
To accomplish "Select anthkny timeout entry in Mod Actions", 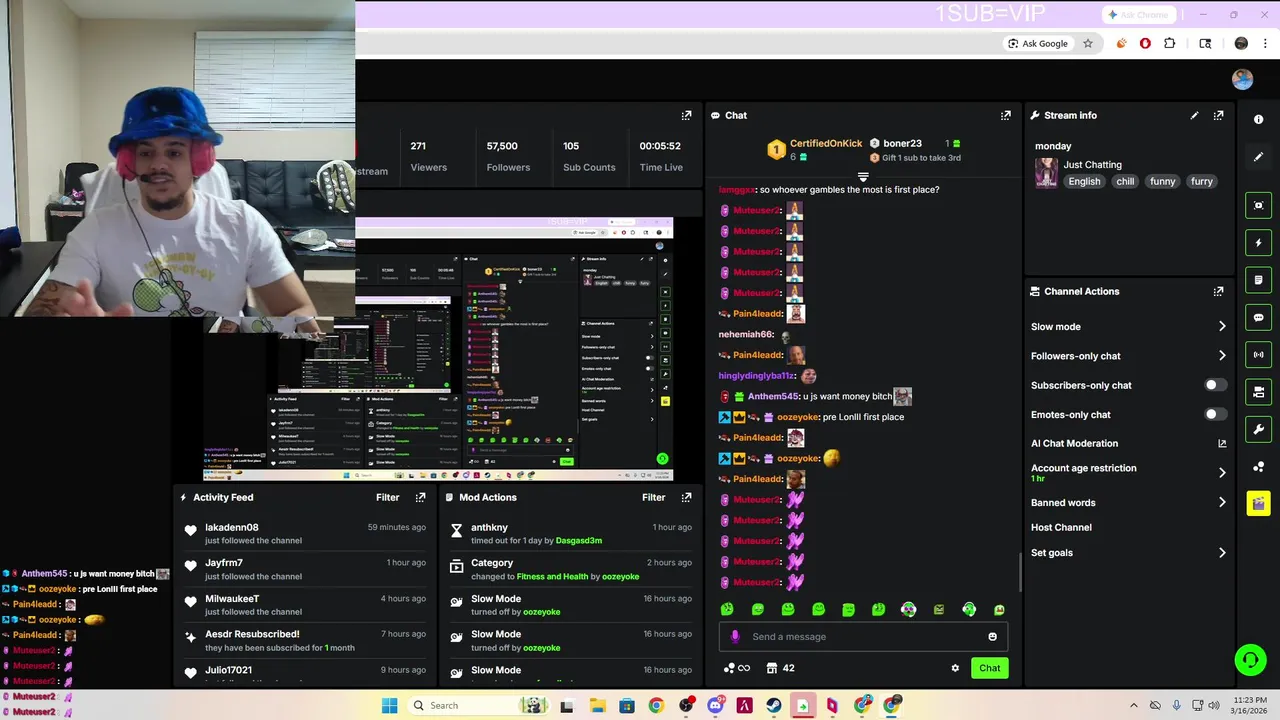I will 571,534.
